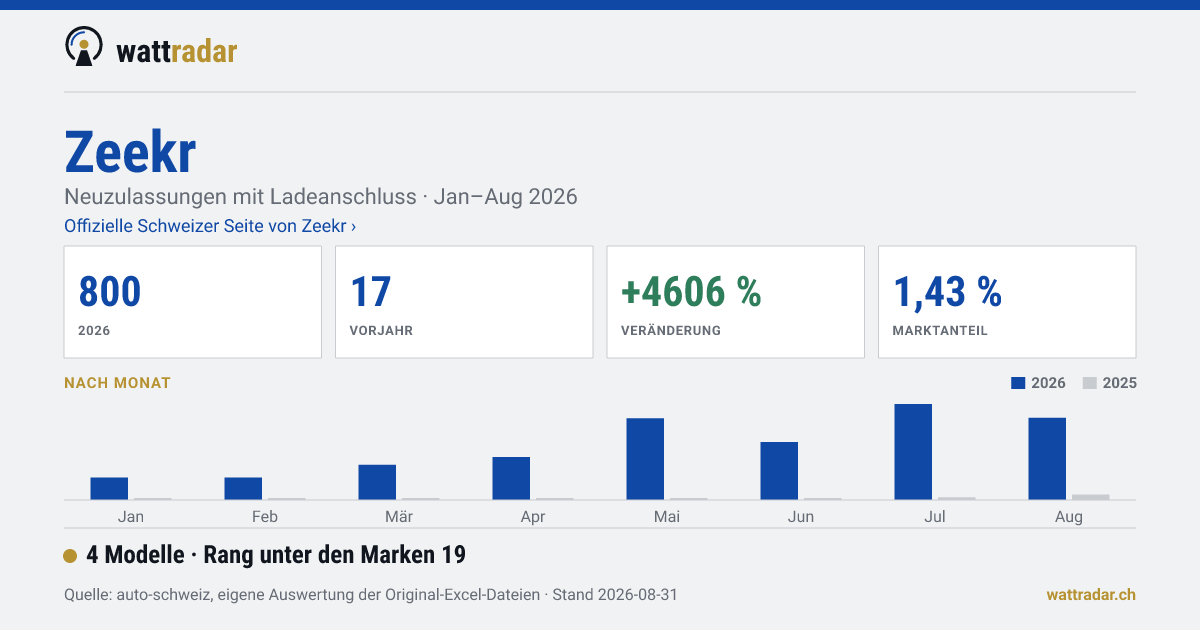1200x630 pixels.
Task: Click the Feb axis label
Action: pos(265,517)
